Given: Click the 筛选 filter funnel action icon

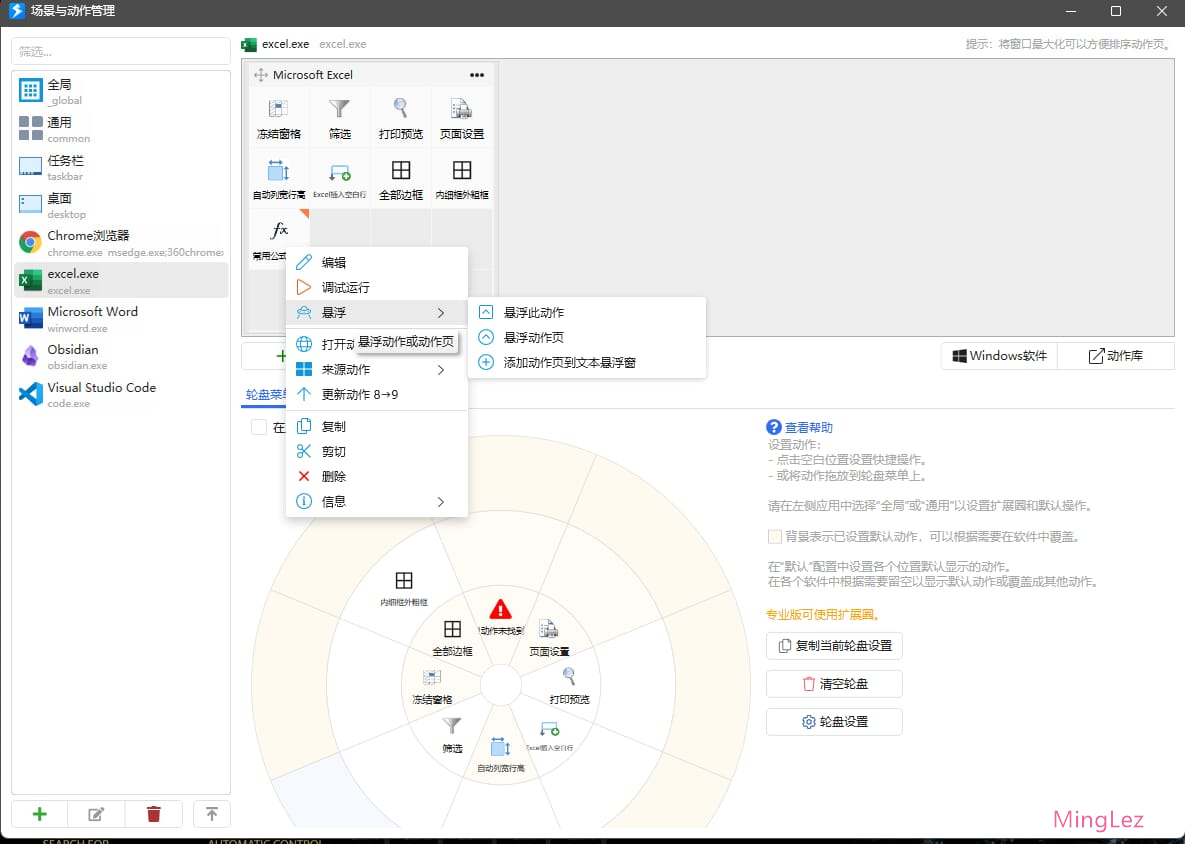Looking at the screenshot, I should pos(339,115).
